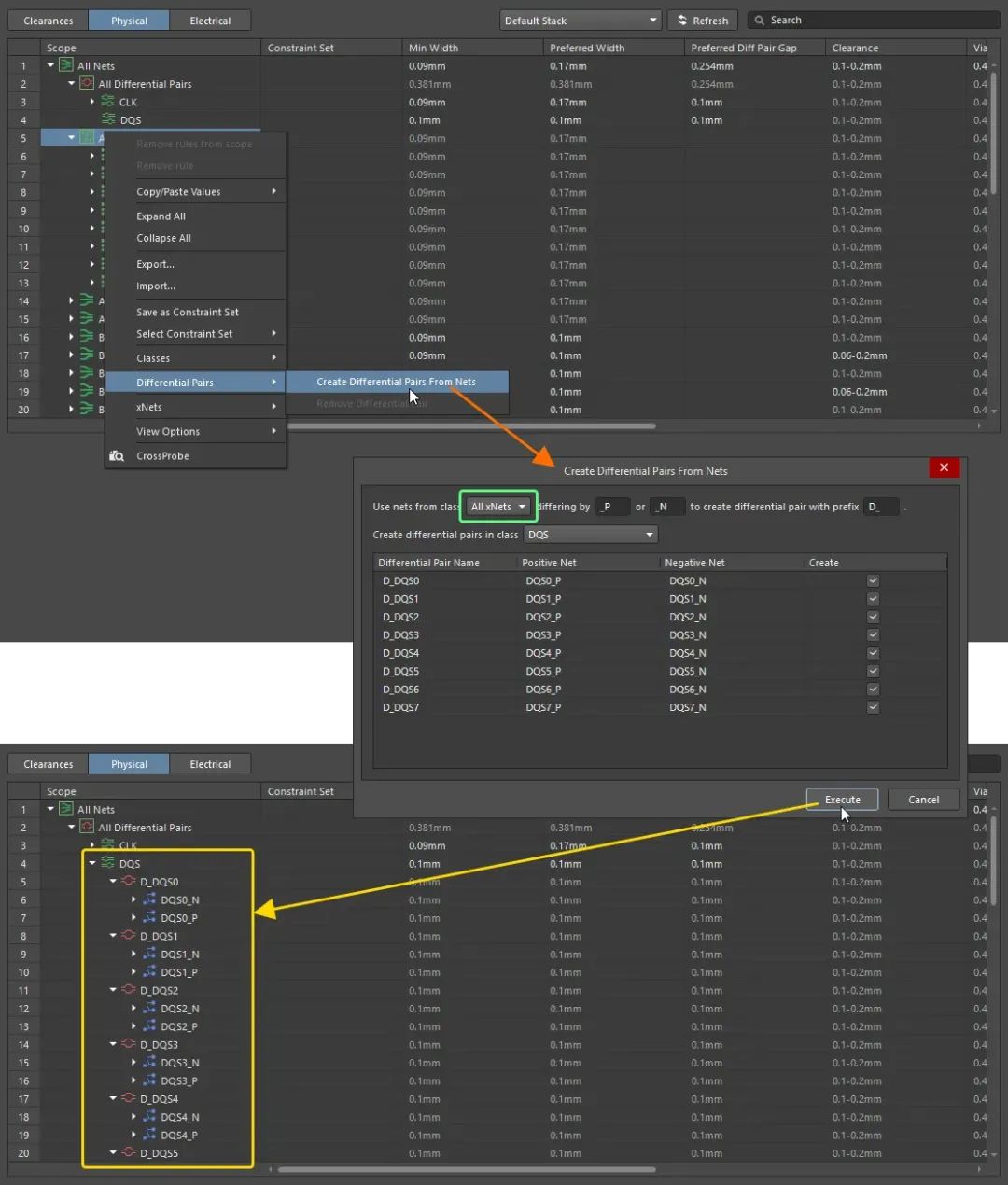This screenshot has width=1008, height=1185.
Task: Switch to Electrical tab in top panel
Action: pyautogui.click(x=210, y=21)
